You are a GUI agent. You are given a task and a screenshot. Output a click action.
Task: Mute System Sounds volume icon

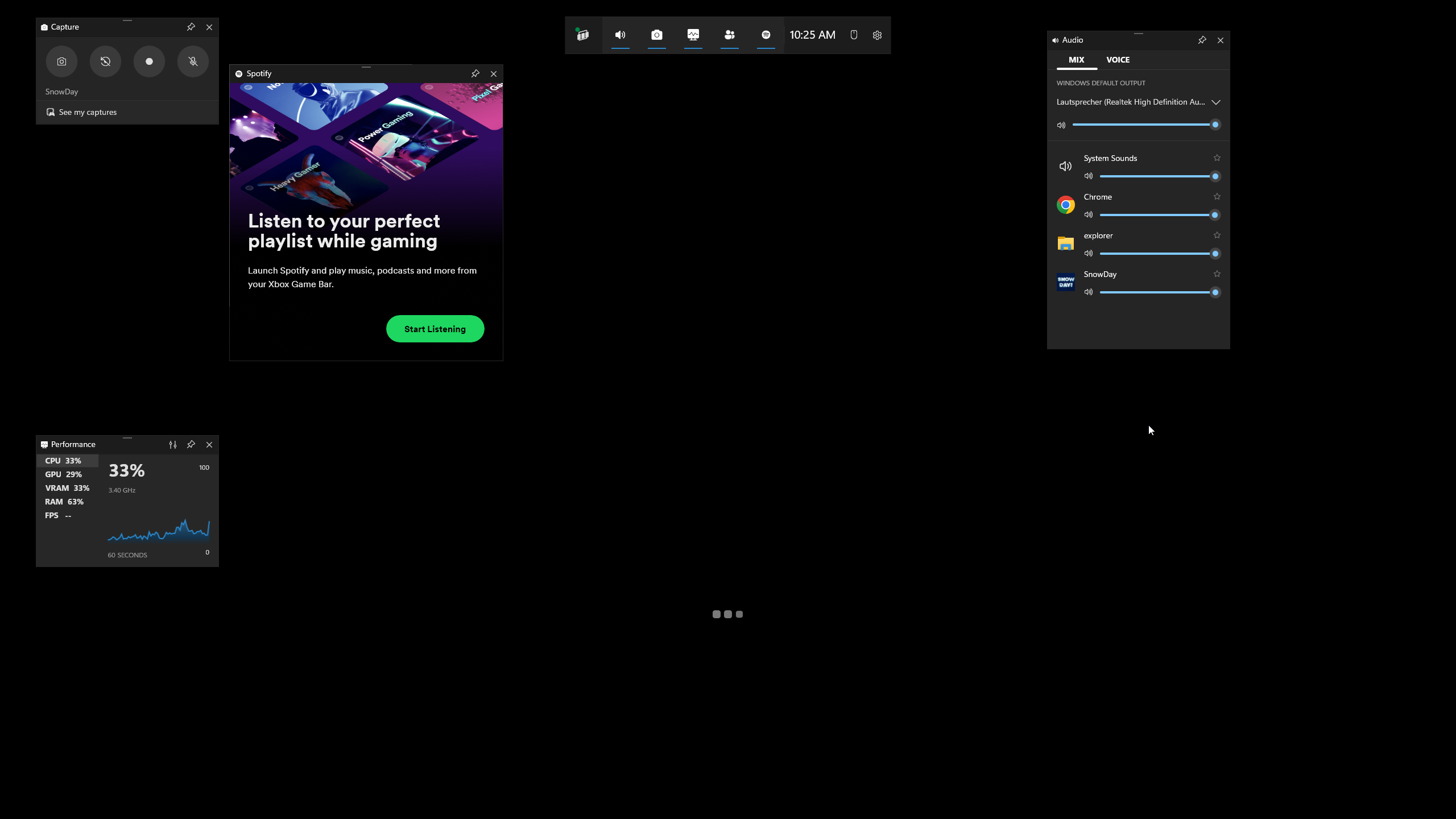1089,176
